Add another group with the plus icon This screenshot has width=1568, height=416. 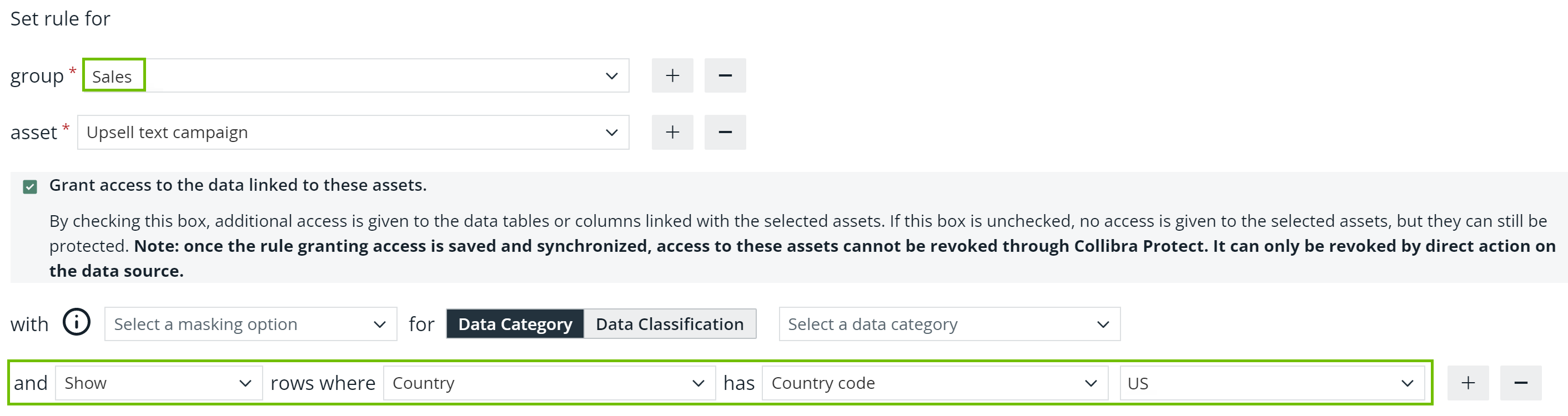[x=672, y=75]
